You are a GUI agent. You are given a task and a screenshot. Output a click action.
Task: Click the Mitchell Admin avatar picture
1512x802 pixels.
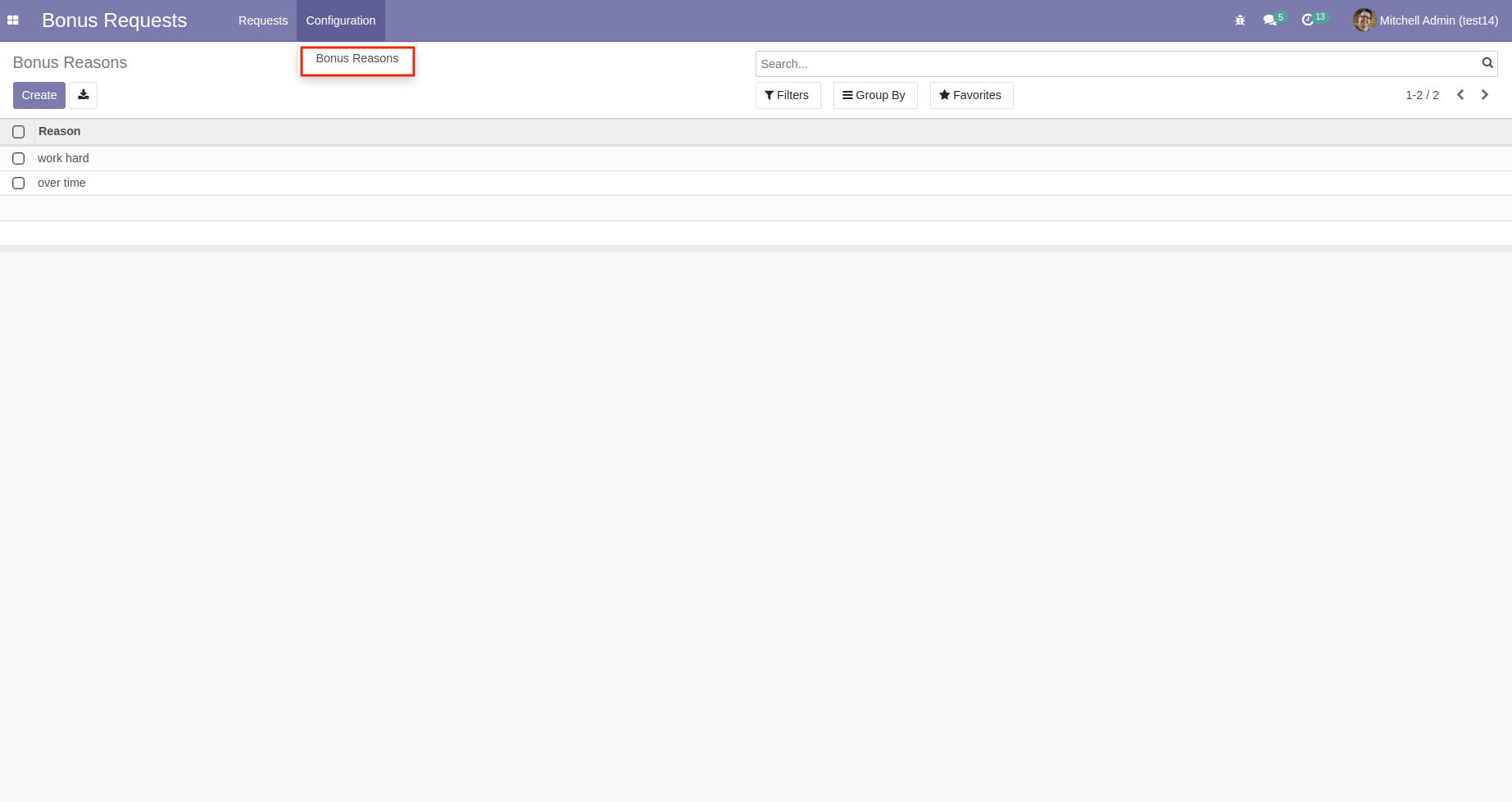coord(1364,20)
